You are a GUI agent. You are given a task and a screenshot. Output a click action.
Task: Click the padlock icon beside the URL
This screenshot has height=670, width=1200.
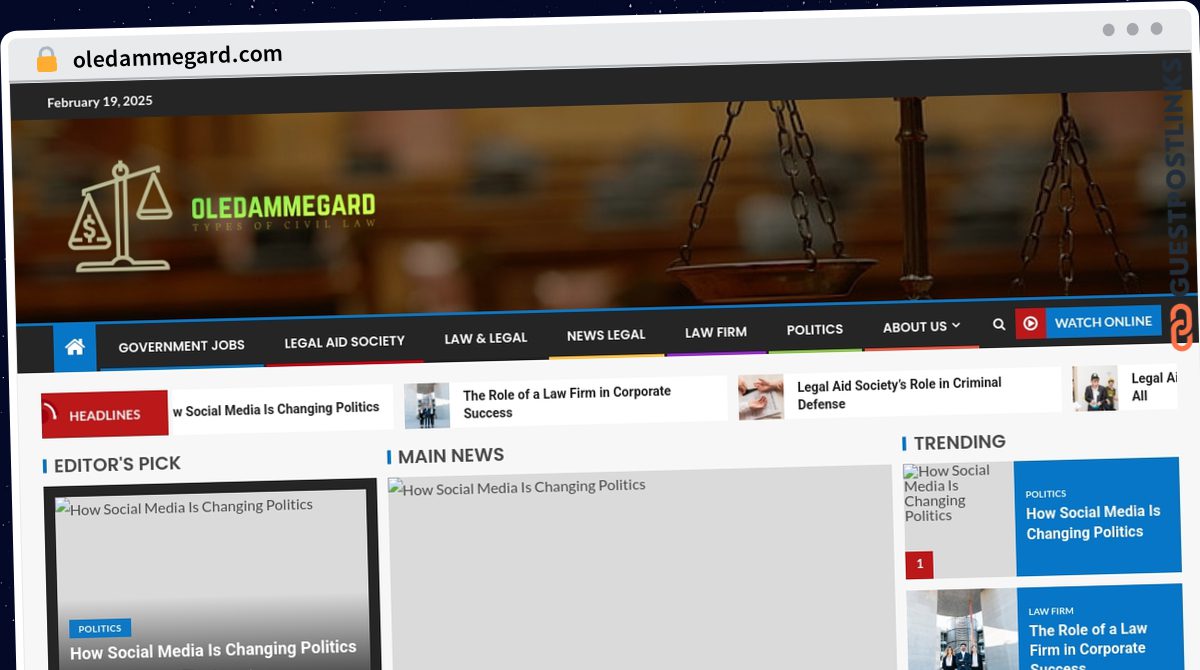tap(46, 60)
